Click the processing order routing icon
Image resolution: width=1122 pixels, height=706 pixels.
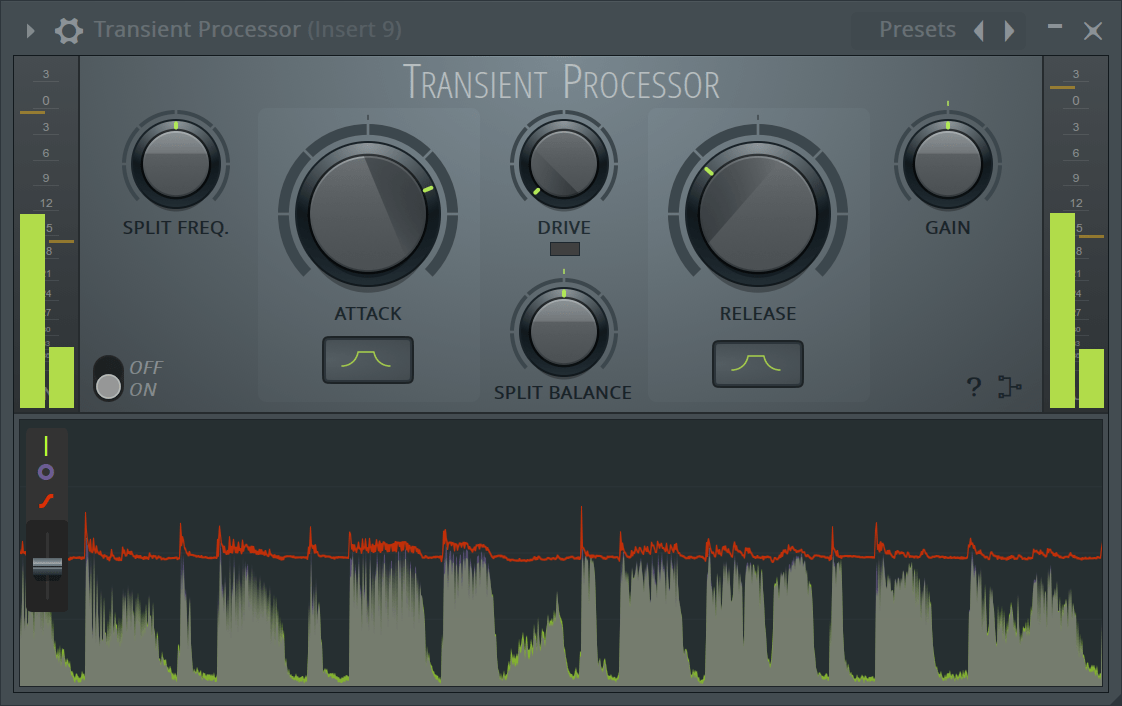pos(1010,387)
